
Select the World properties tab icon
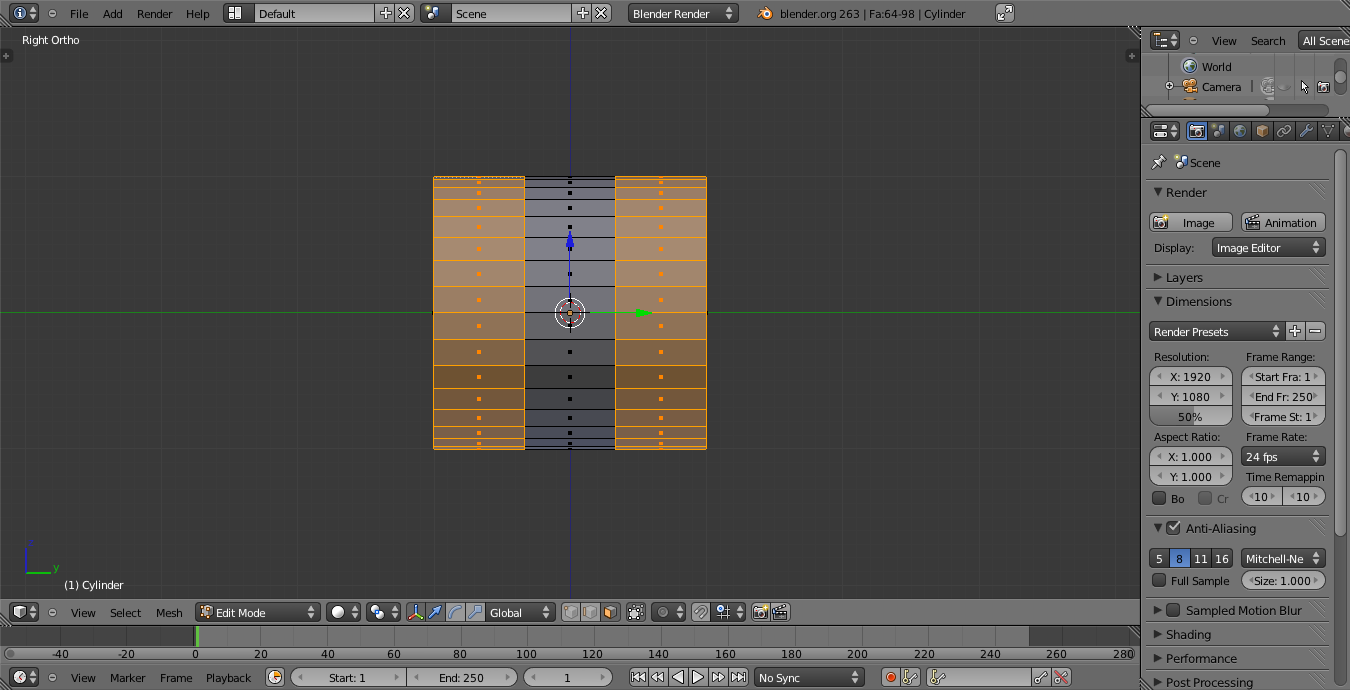(x=1240, y=131)
